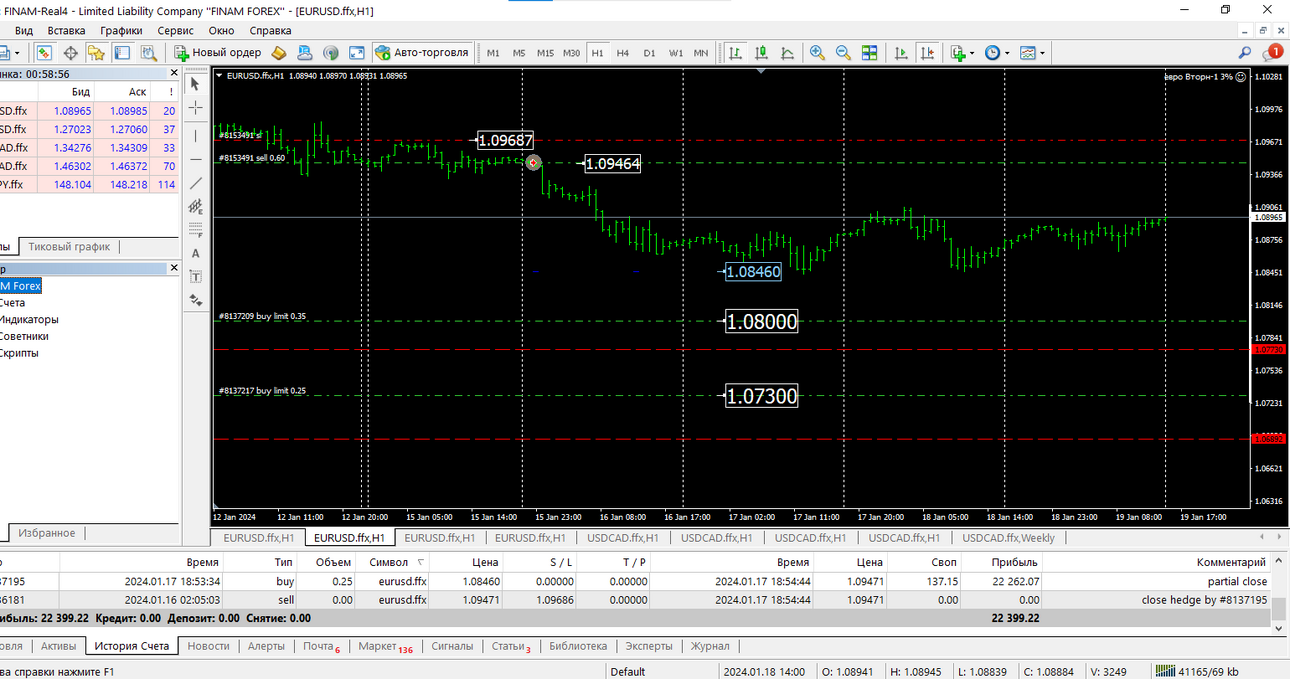This screenshot has width=1290, height=679.
Task: Open the arrows objects tool
Action: [x=196, y=300]
